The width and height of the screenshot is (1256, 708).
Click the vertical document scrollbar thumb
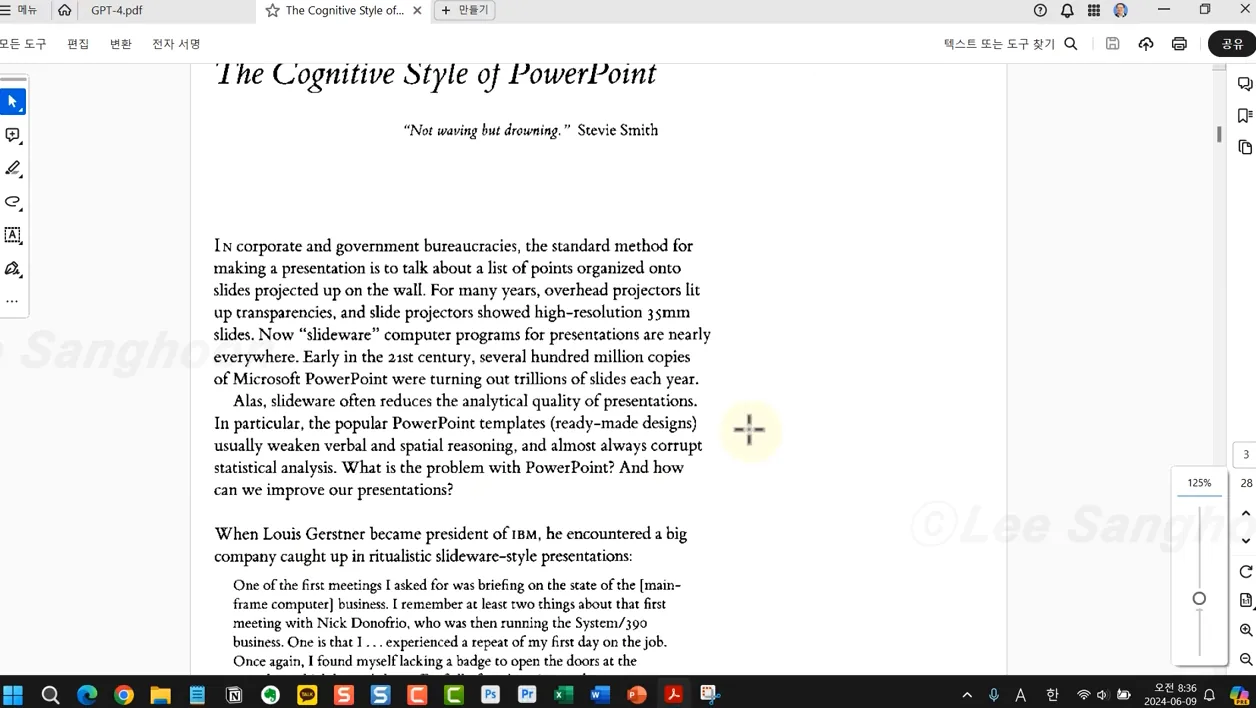pyautogui.click(x=1219, y=134)
